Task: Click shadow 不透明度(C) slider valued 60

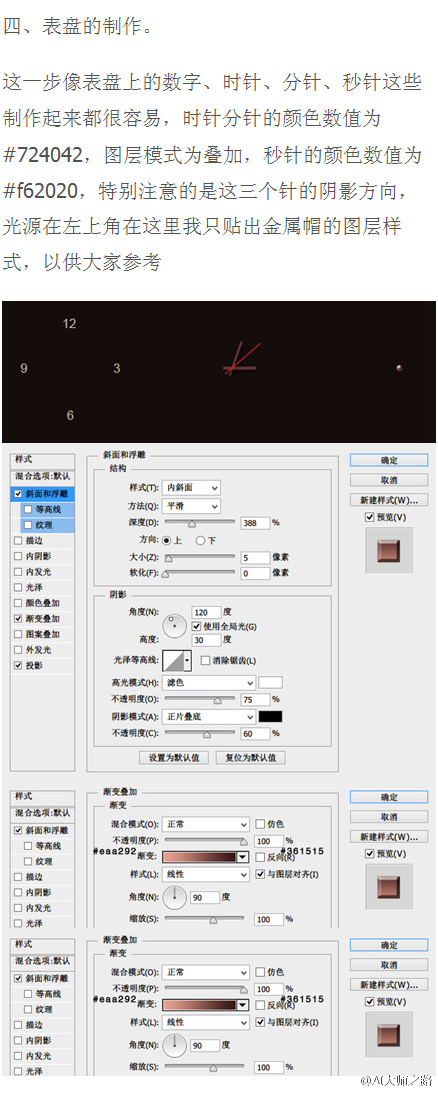Action: 199,733
